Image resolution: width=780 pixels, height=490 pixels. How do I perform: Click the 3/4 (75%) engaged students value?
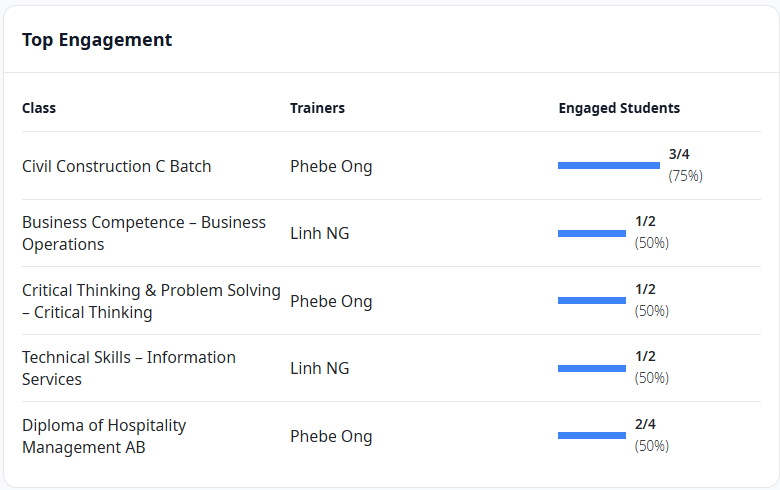click(685, 165)
